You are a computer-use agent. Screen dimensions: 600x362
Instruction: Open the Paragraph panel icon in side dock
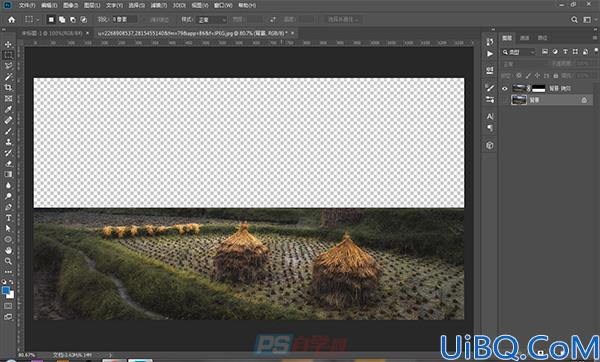click(x=490, y=128)
